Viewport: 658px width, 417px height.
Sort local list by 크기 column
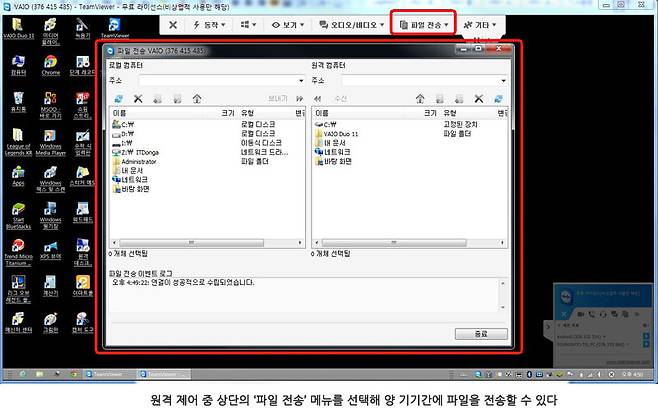pyautogui.click(x=227, y=113)
